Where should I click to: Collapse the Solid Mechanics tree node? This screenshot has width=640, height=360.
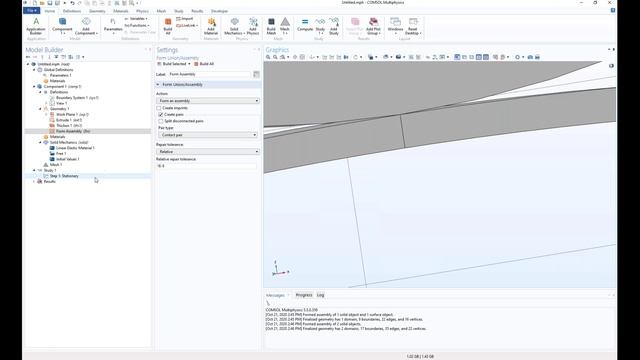[x=40, y=142]
